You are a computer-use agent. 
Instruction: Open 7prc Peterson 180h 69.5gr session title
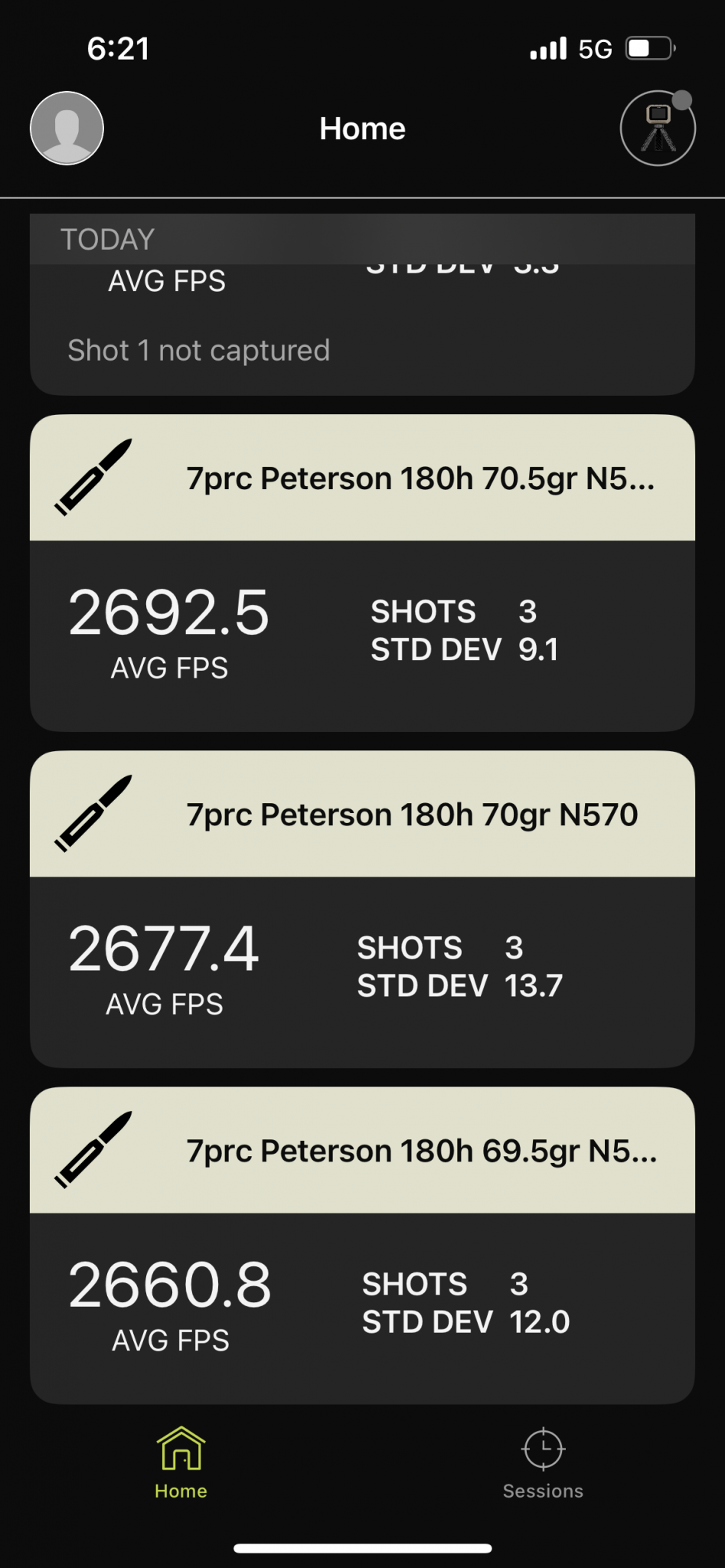pos(421,1151)
